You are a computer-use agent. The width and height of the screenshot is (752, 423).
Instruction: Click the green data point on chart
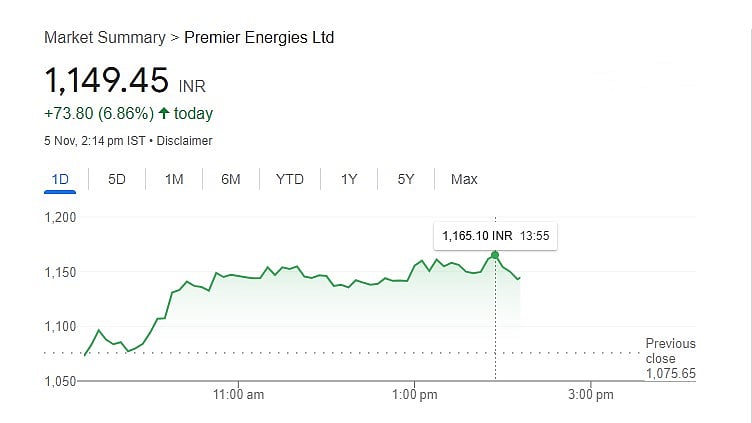point(495,255)
